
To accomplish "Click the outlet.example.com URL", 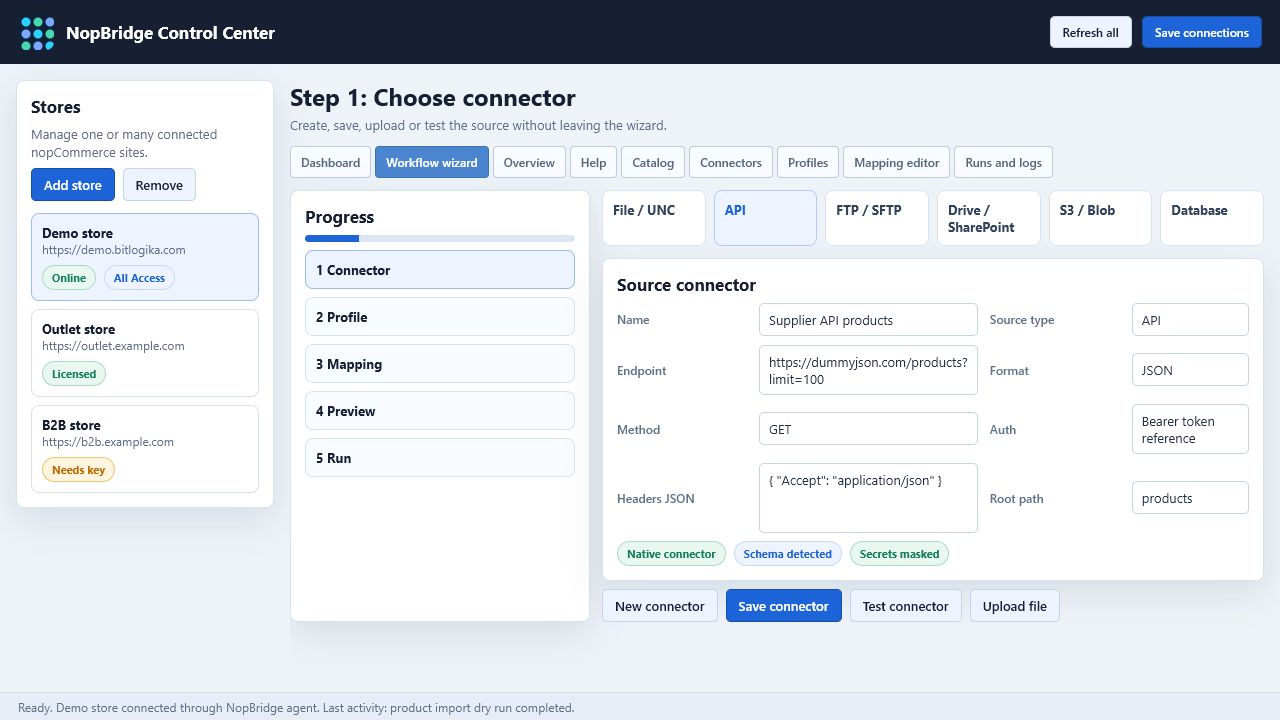I will tap(113, 346).
